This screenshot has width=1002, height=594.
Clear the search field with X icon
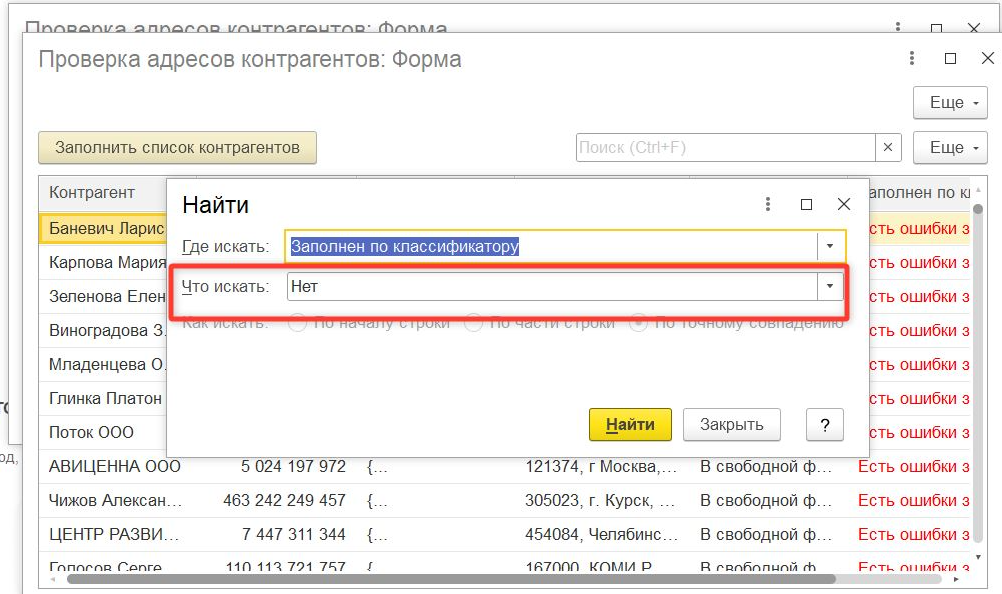point(888,148)
